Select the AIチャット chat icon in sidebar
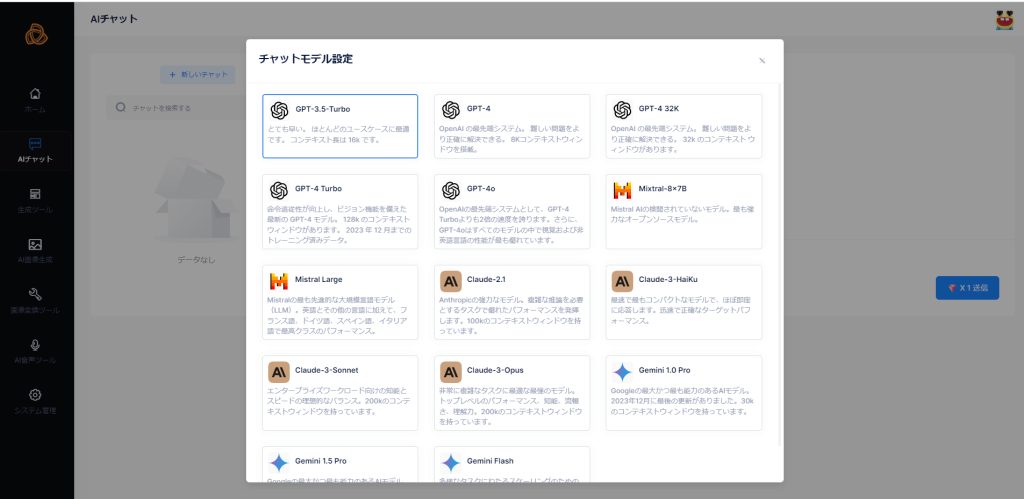 36,144
